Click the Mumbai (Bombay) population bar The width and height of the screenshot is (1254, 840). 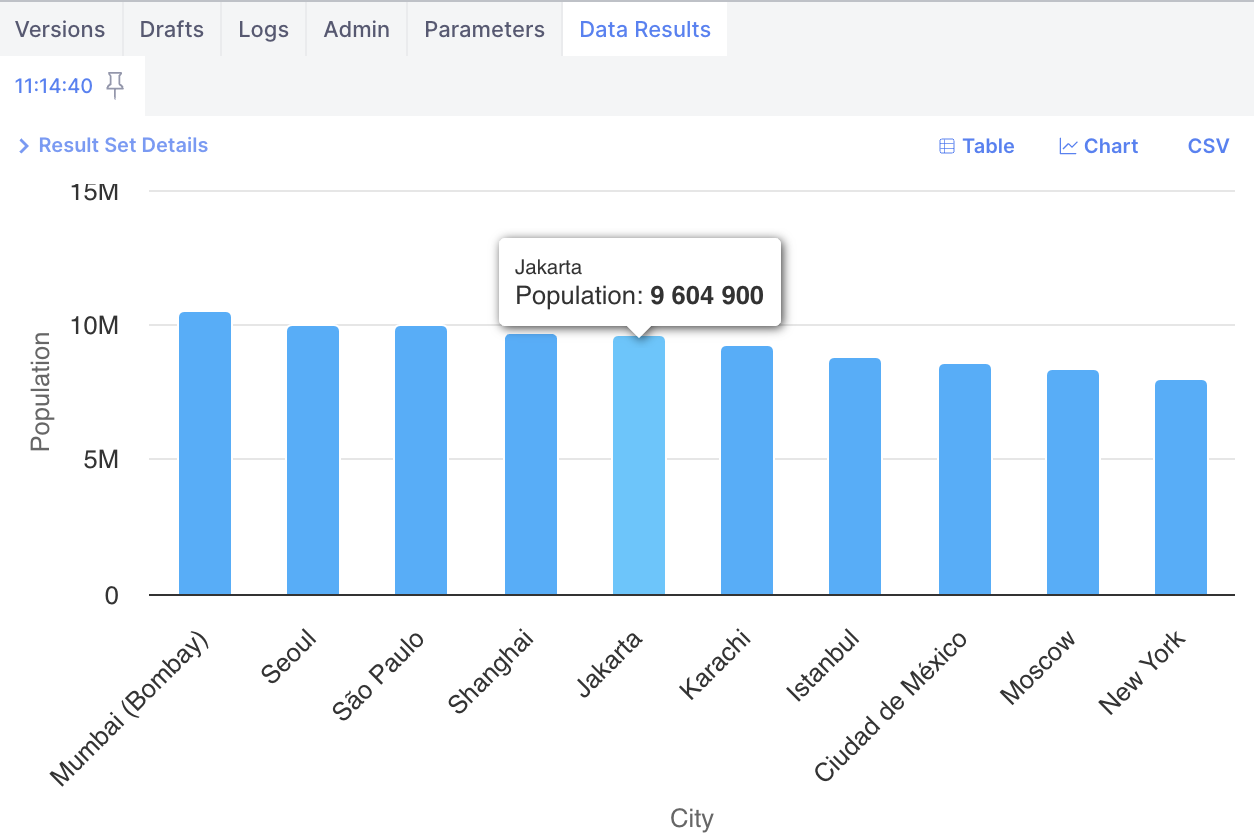205,455
